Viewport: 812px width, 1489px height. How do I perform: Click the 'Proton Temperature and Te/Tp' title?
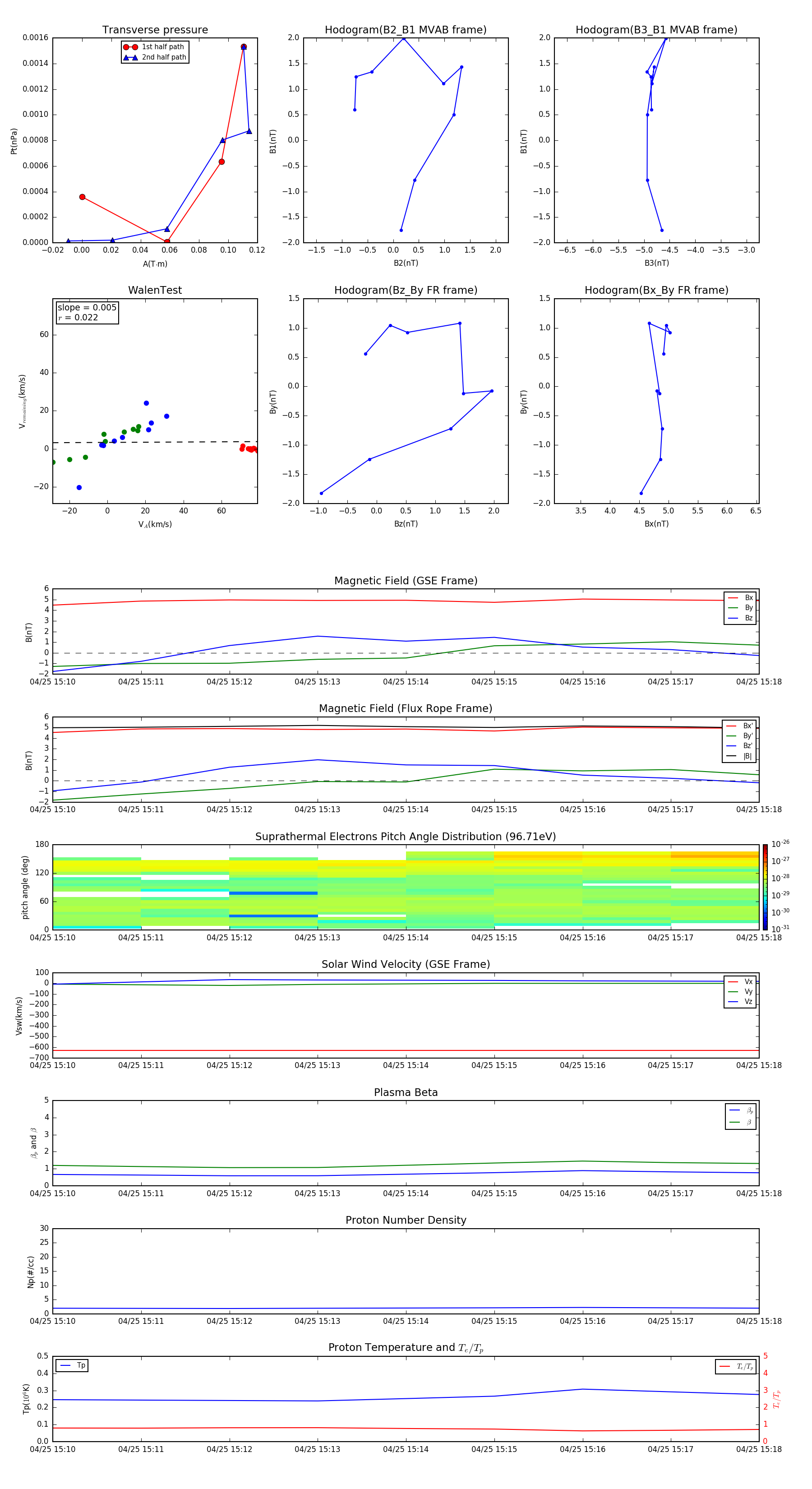pos(406,1348)
